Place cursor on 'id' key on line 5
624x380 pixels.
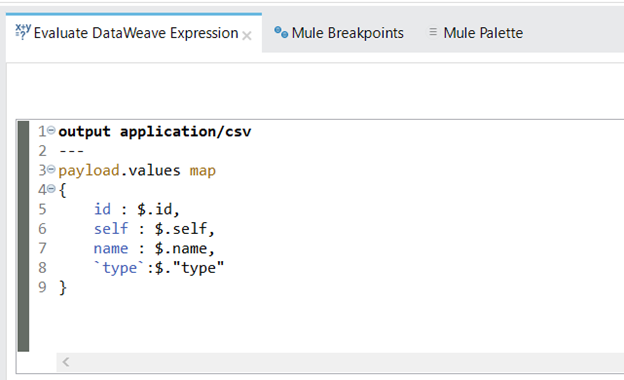point(102,209)
